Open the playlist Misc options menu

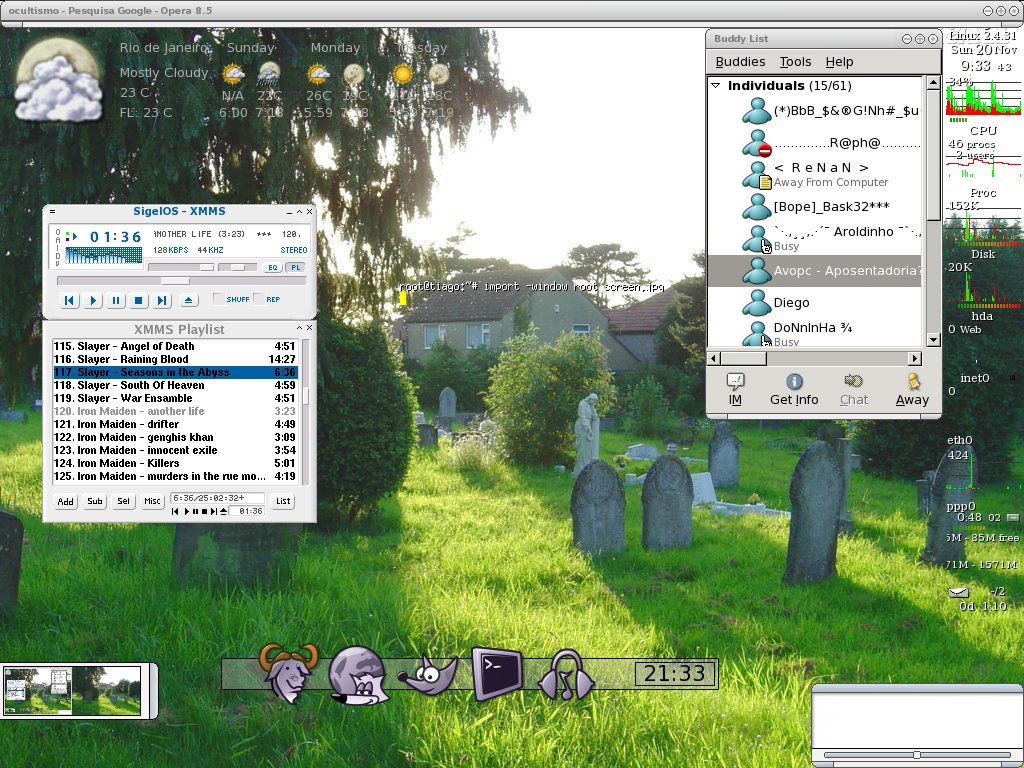[x=152, y=501]
